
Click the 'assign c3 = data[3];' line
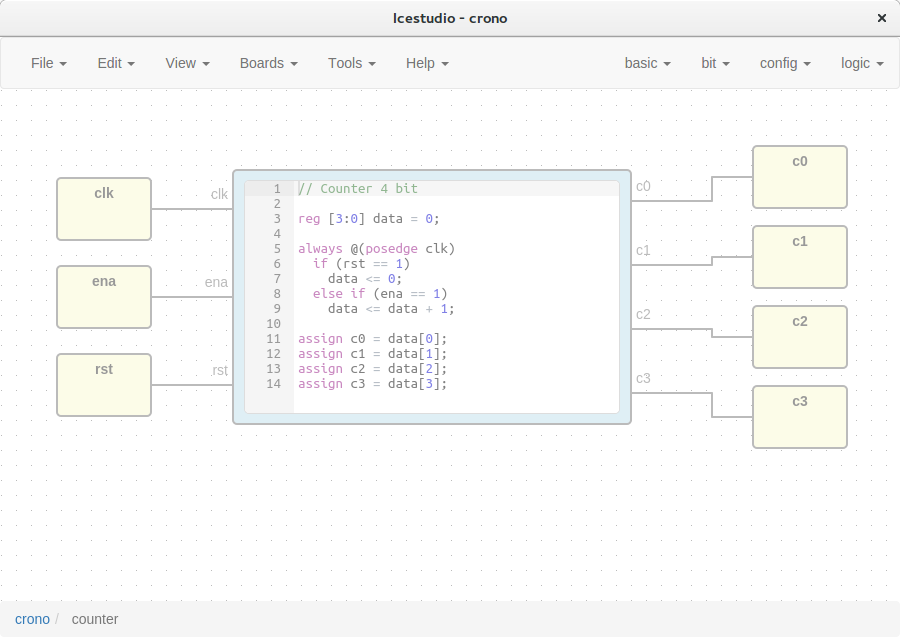tap(373, 383)
